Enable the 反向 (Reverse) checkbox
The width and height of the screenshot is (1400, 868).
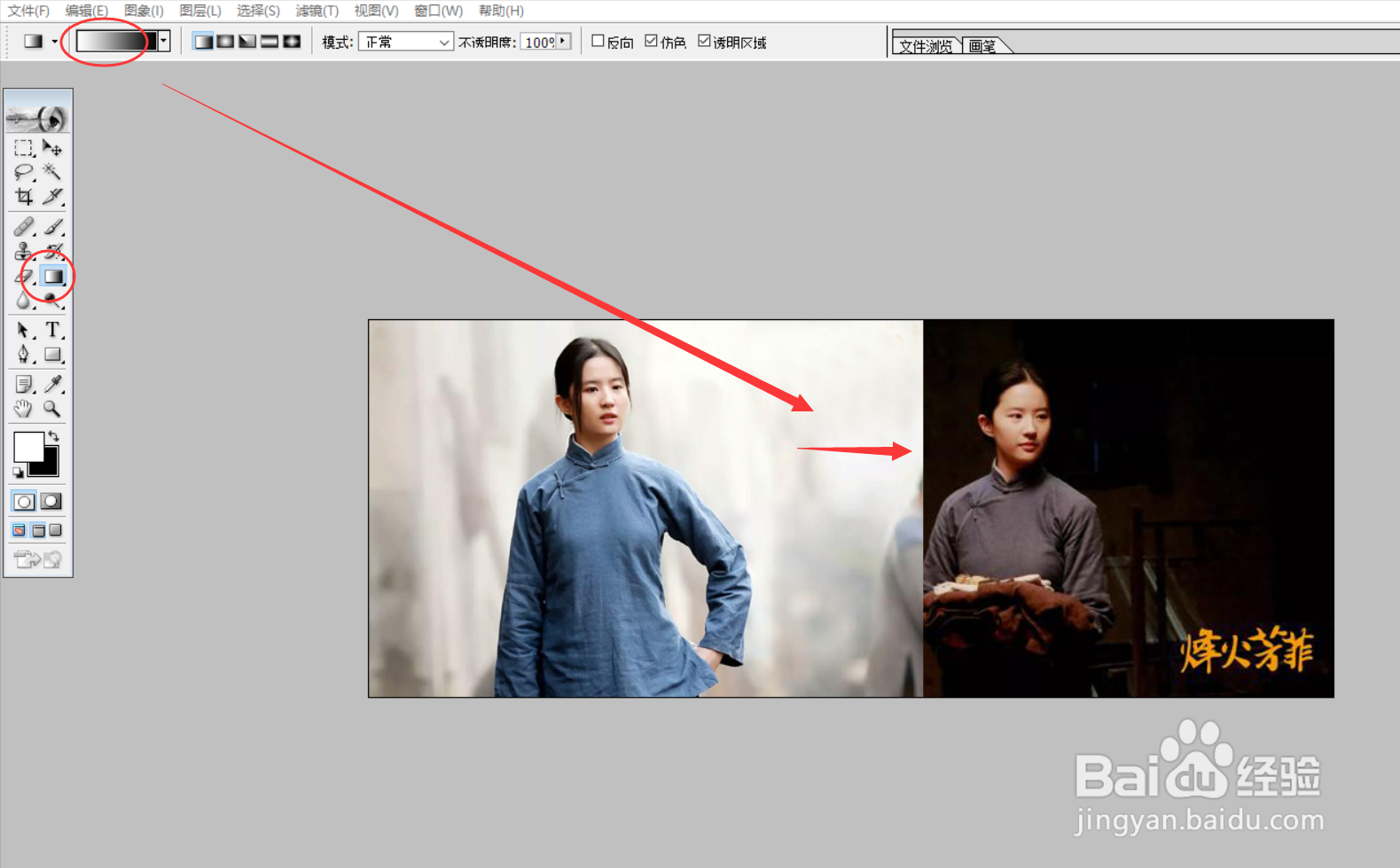[x=598, y=41]
